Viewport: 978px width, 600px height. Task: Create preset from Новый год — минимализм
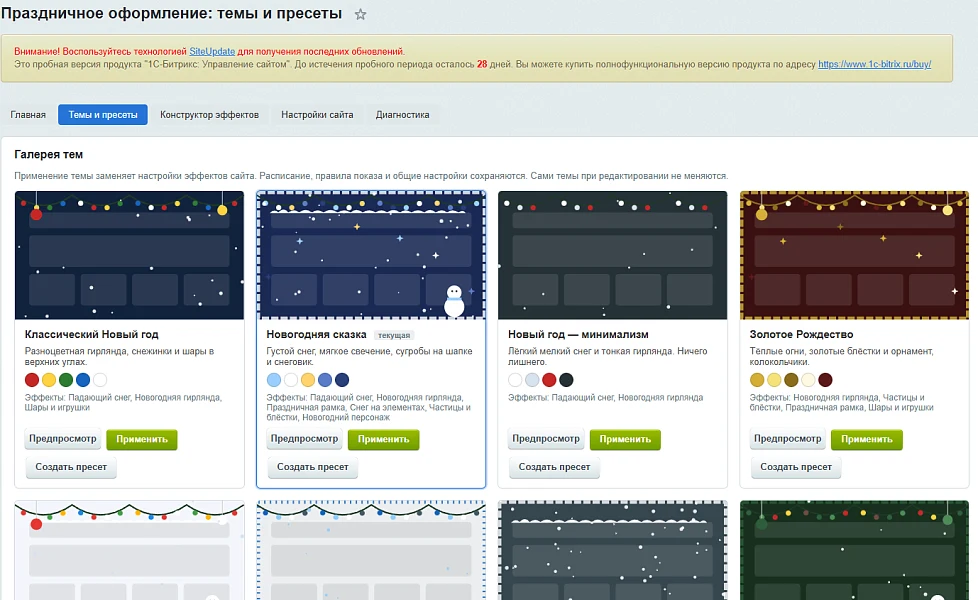[554, 467]
